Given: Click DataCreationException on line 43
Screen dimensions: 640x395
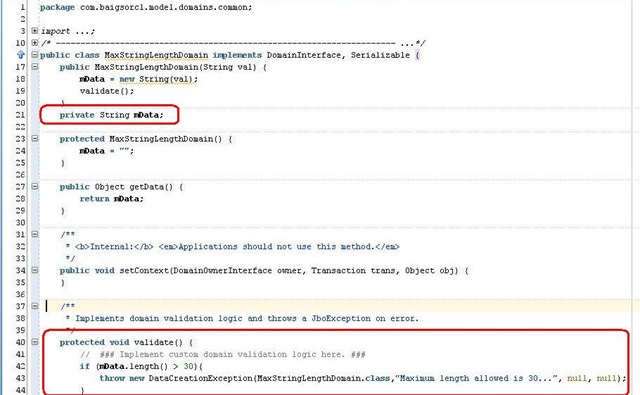Looking at the screenshot, I should 200,378.
